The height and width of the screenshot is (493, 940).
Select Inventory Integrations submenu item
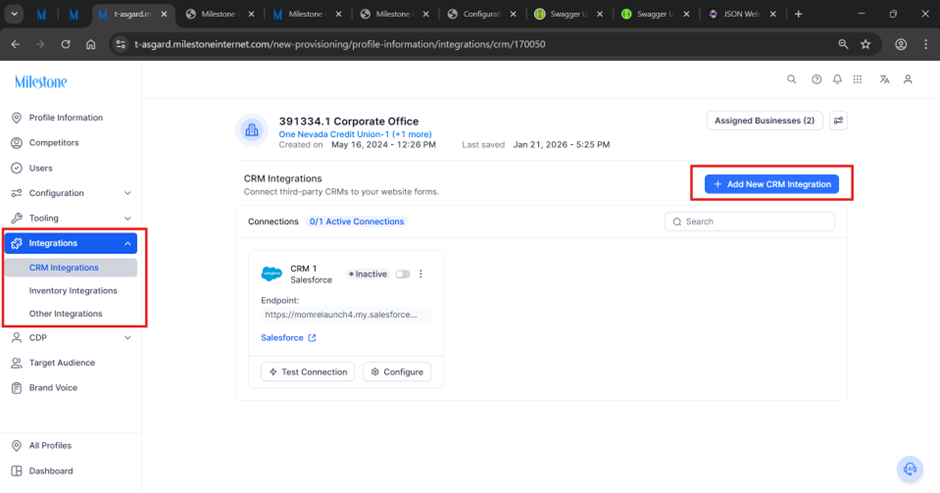(x=71, y=290)
